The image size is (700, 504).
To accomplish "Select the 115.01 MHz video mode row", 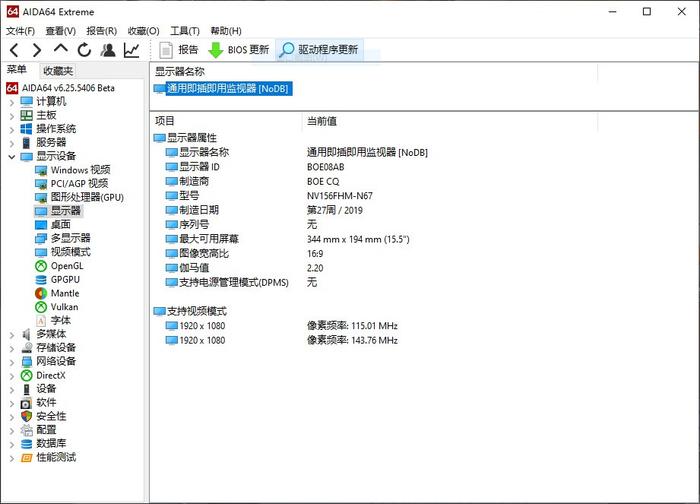I will point(281,326).
